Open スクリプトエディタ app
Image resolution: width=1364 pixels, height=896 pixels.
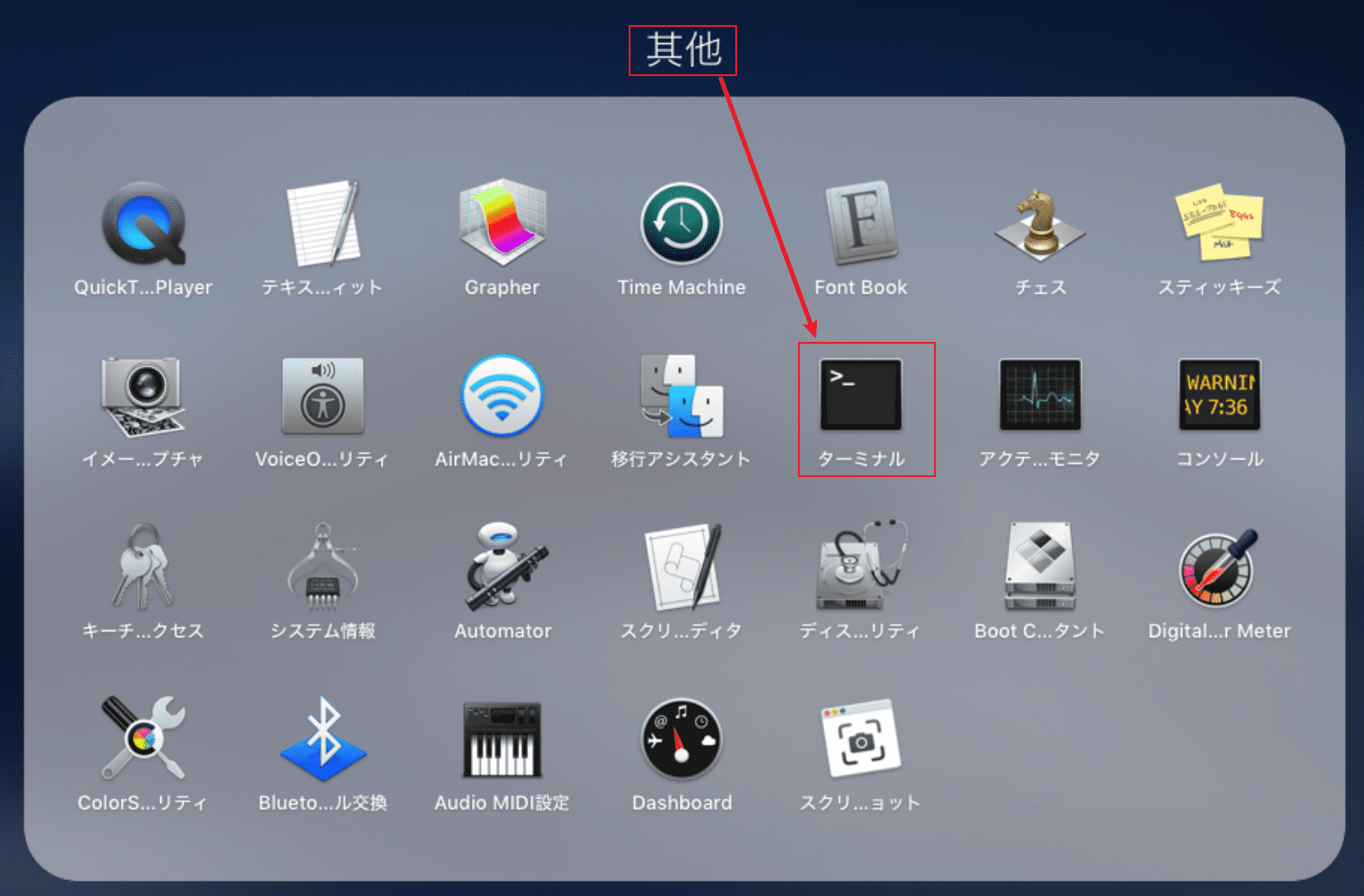point(682,567)
